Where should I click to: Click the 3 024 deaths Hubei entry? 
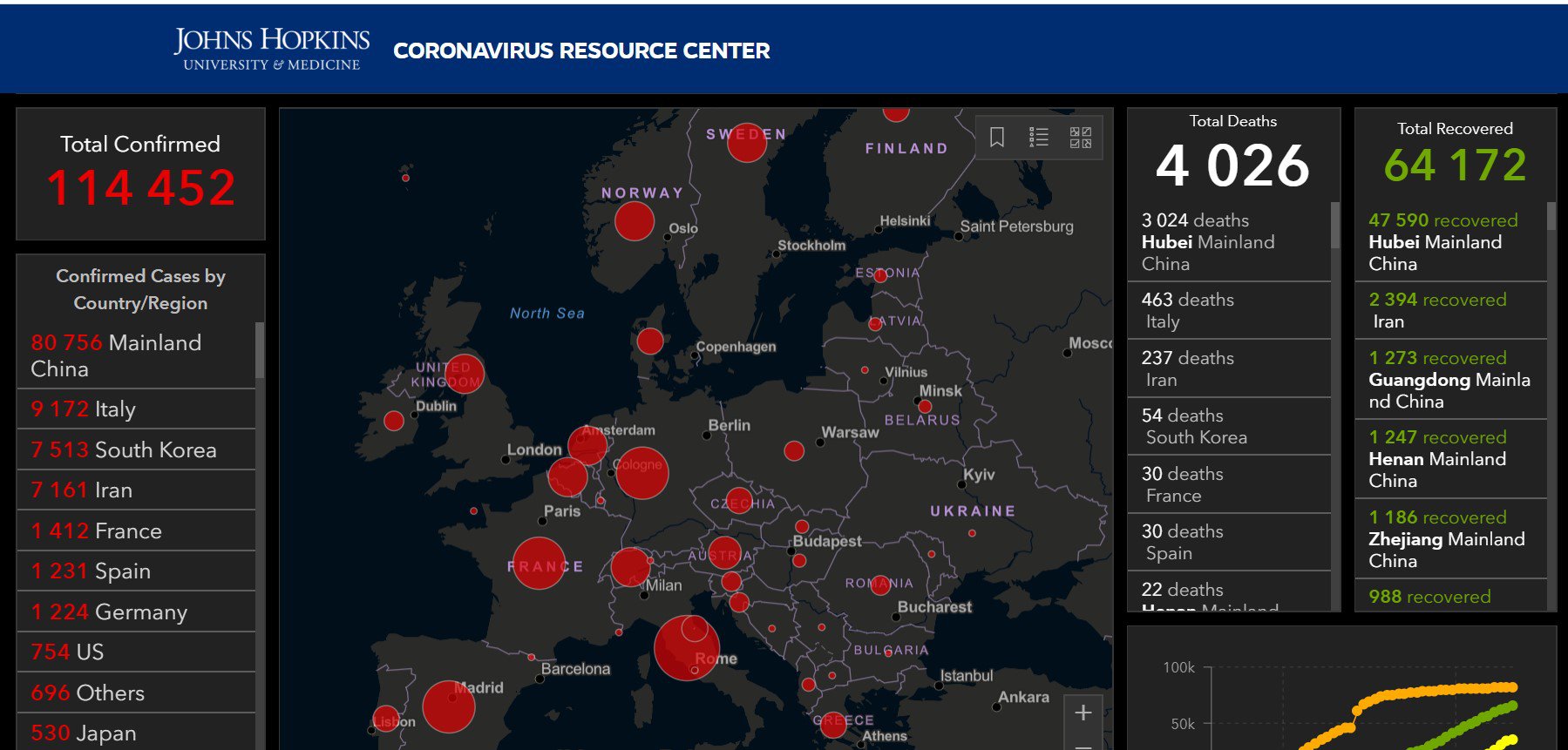(1229, 241)
